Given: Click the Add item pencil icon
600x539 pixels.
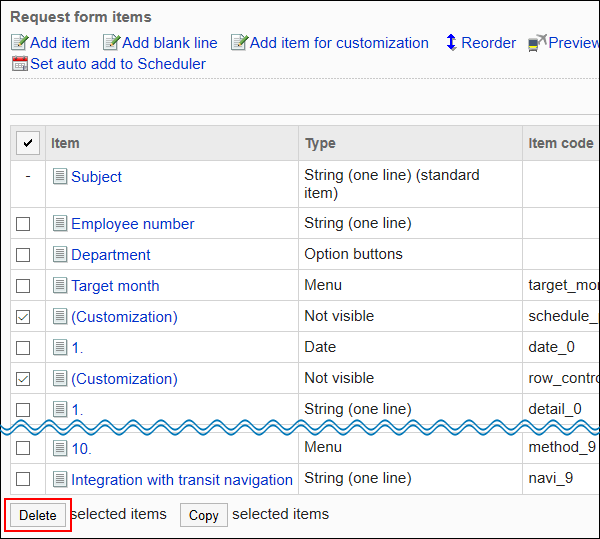Looking at the screenshot, I should click(20, 42).
